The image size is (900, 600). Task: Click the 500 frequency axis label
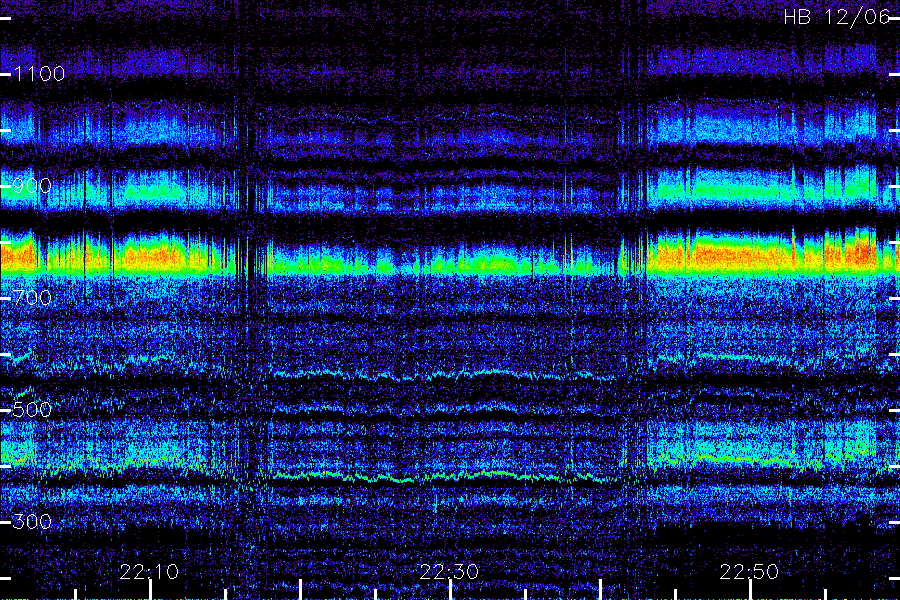point(32,409)
